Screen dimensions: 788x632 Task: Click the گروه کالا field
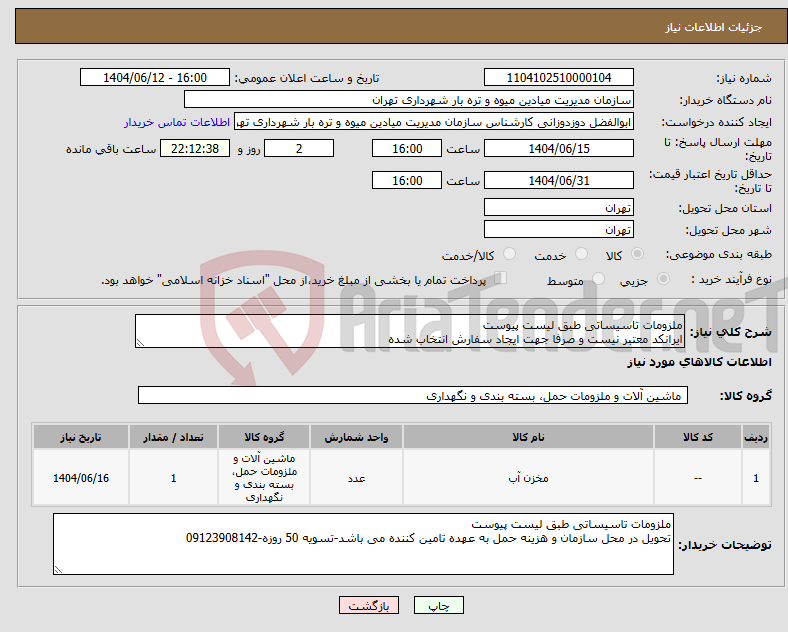413,395
